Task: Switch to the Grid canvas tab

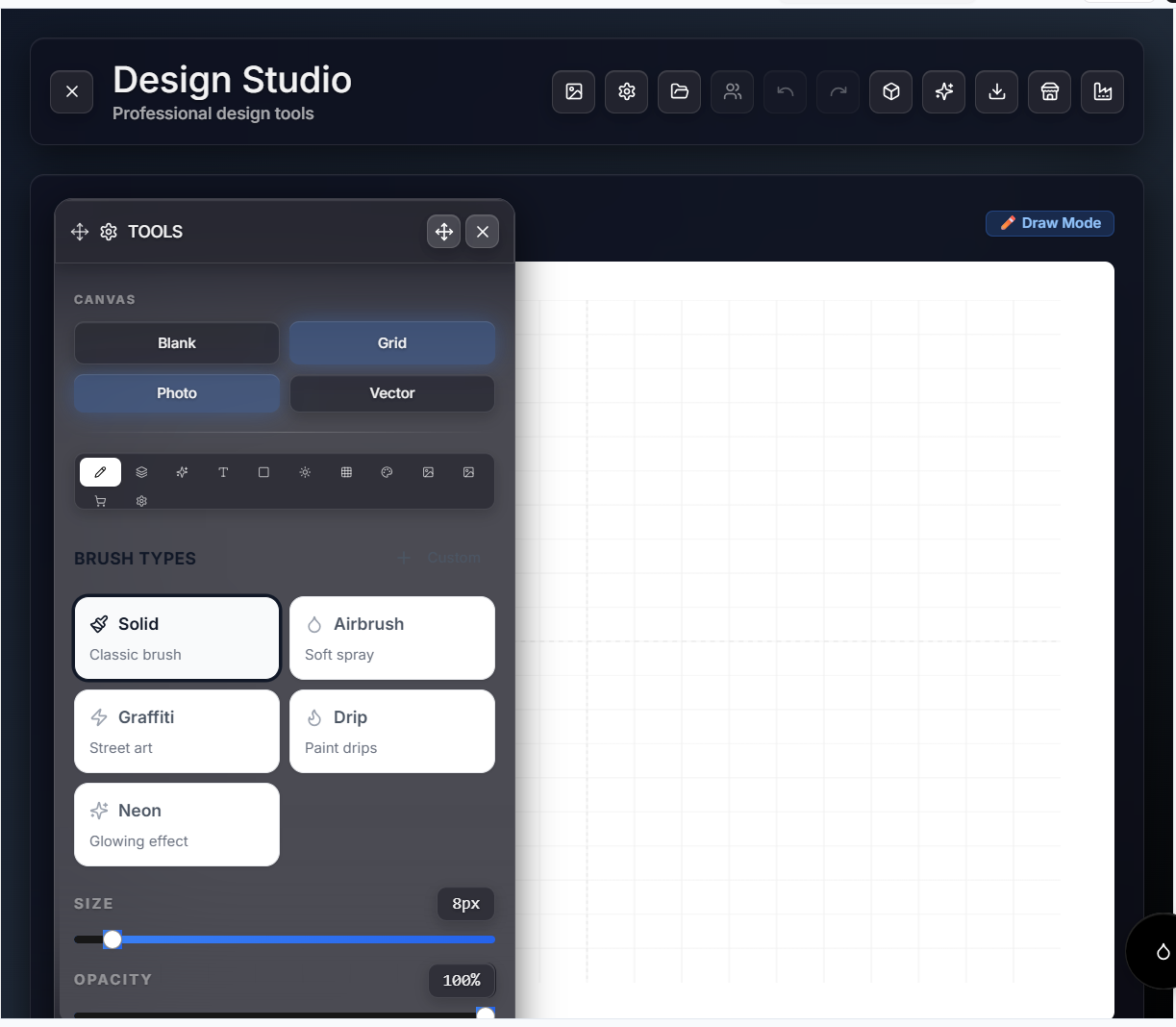Action: point(391,342)
